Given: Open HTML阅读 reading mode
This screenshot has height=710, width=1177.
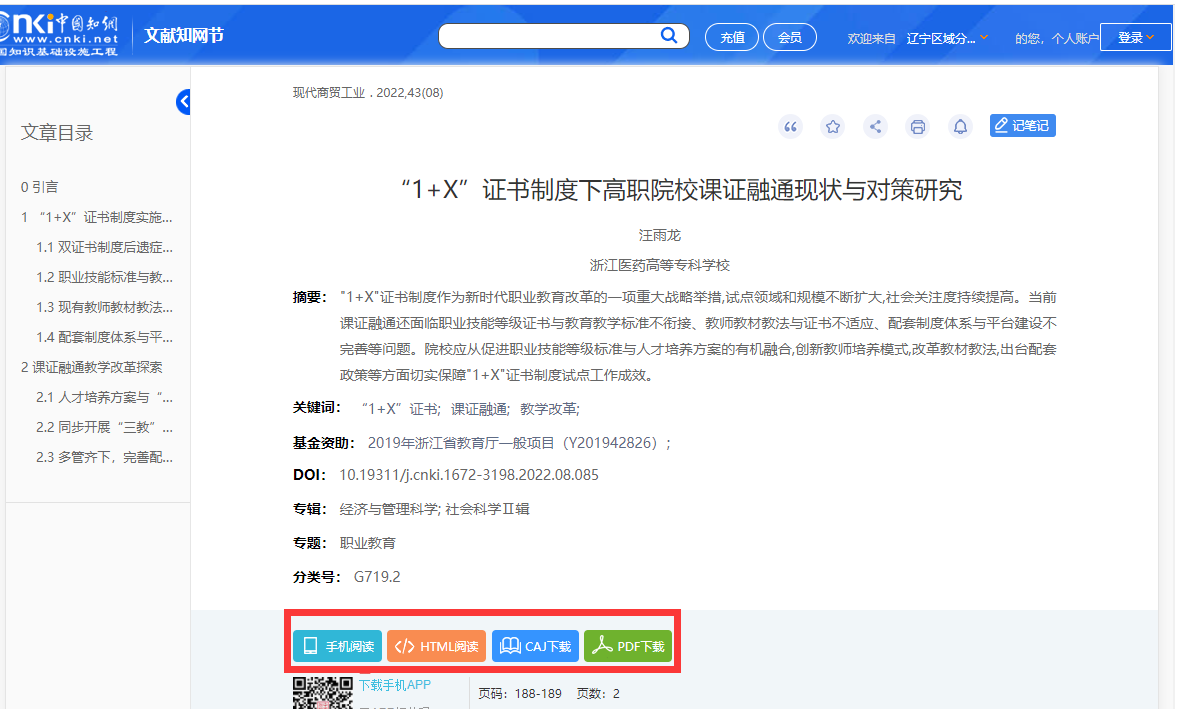Looking at the screenshot, I should [x=436, y=646].
